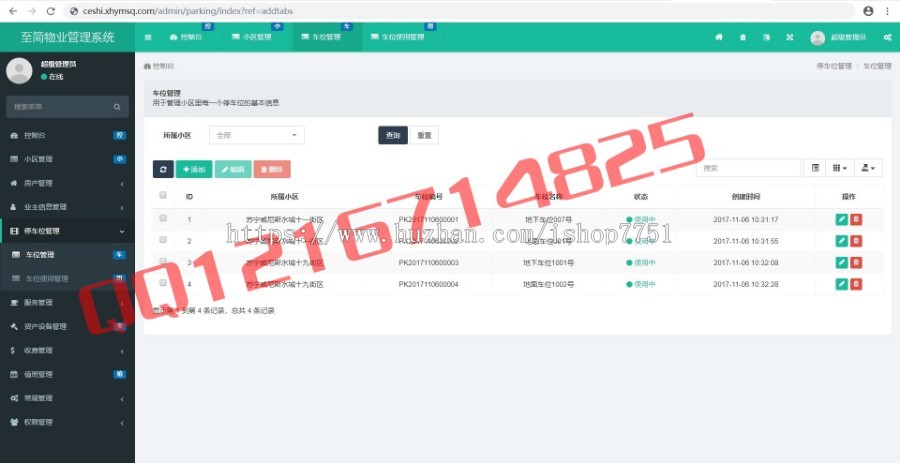Click the browser address bar
Viewport: 900px width, 463px height.
pos(459,11)
